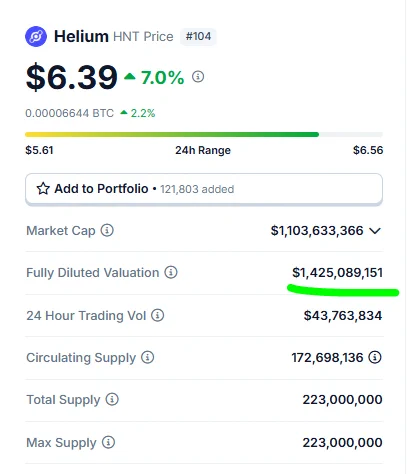The width and height of the screenshot is (408, 474).
Task: Show Total Supply info icon
Action: [112, 399]
